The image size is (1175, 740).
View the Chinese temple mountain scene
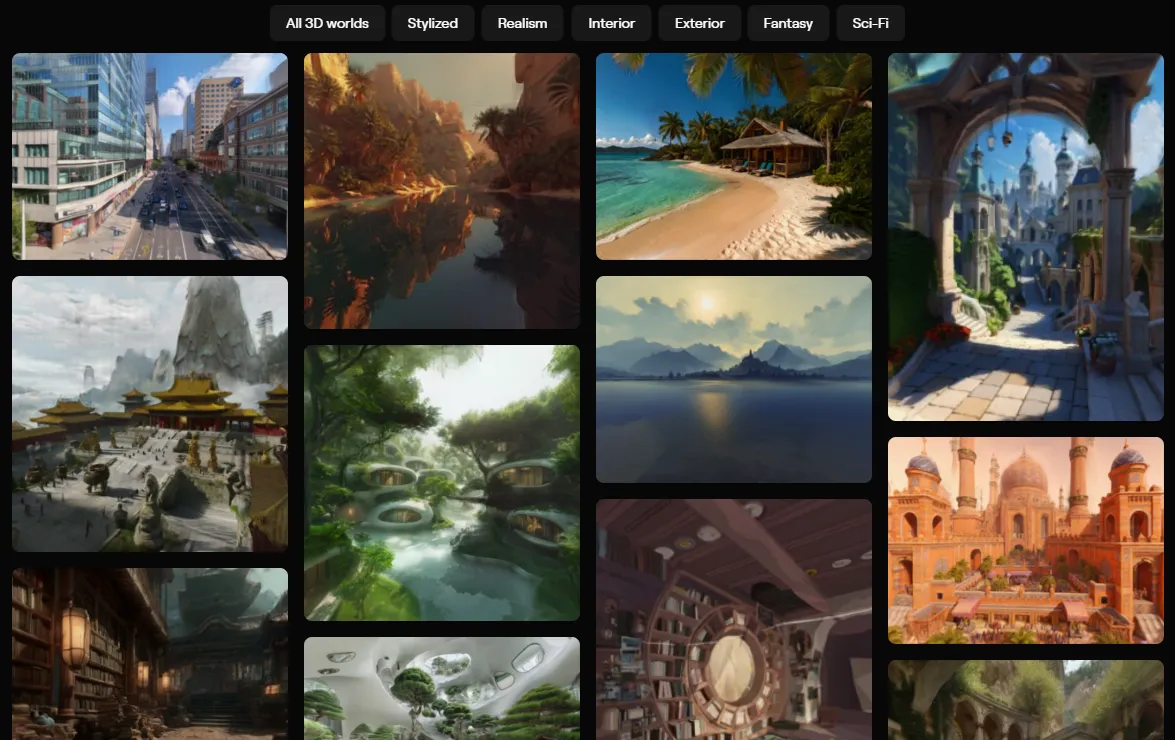click(x=150, y=414)
